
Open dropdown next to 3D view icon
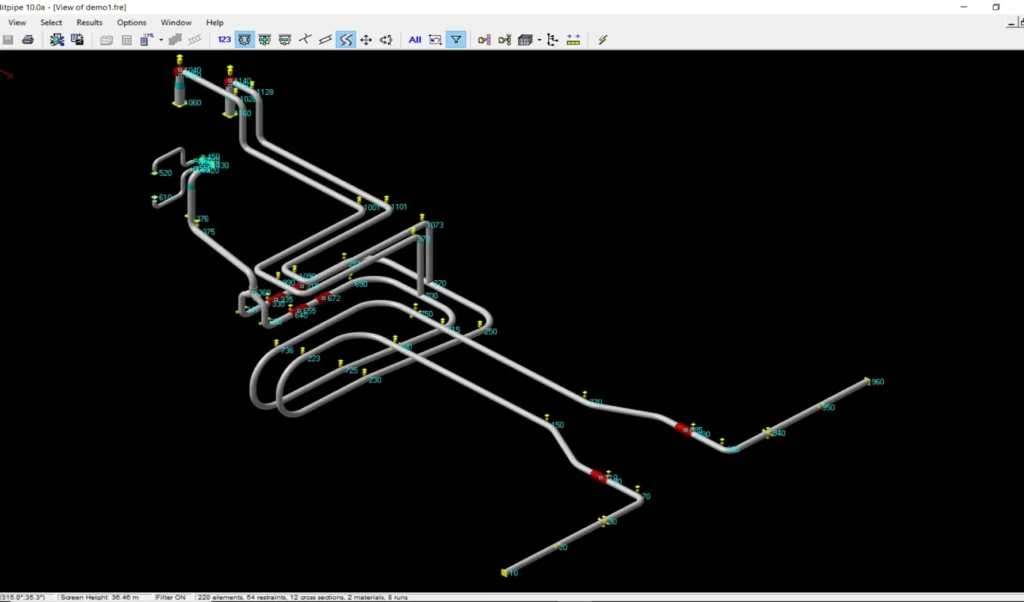pyautogui.click(x=539, y=39)
